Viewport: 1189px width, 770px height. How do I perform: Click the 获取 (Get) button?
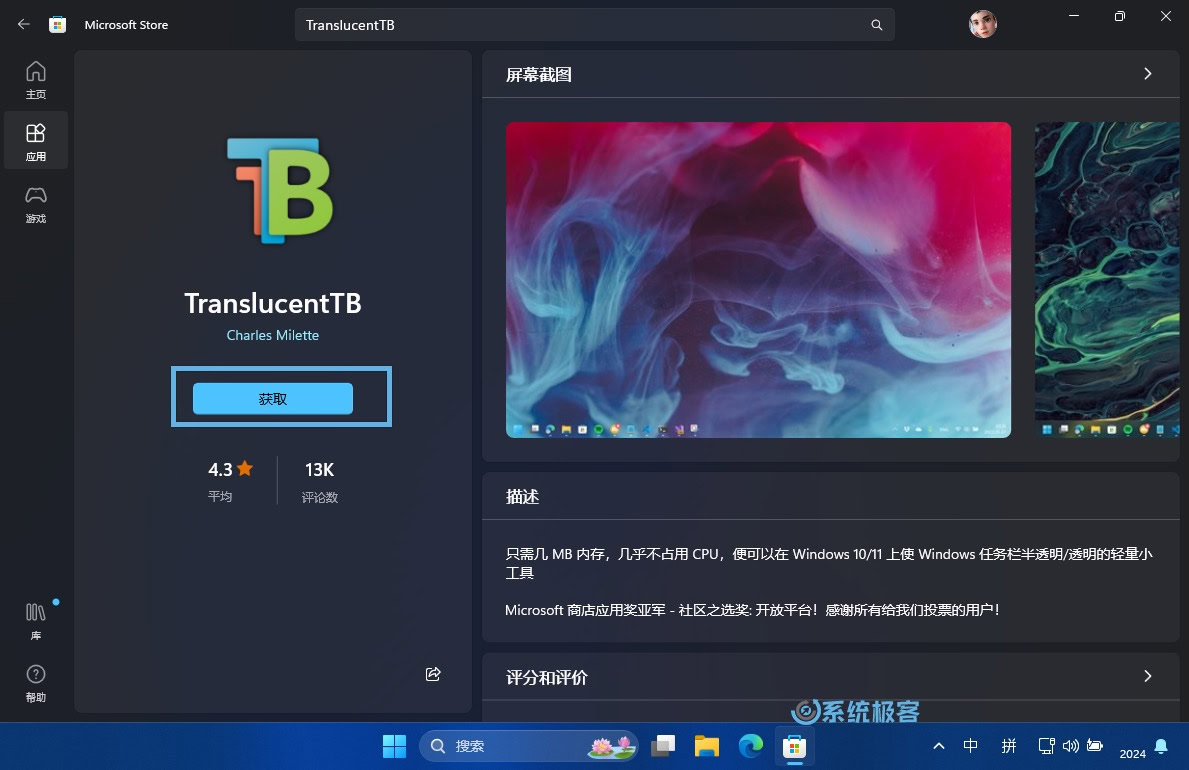pos(273,398)
